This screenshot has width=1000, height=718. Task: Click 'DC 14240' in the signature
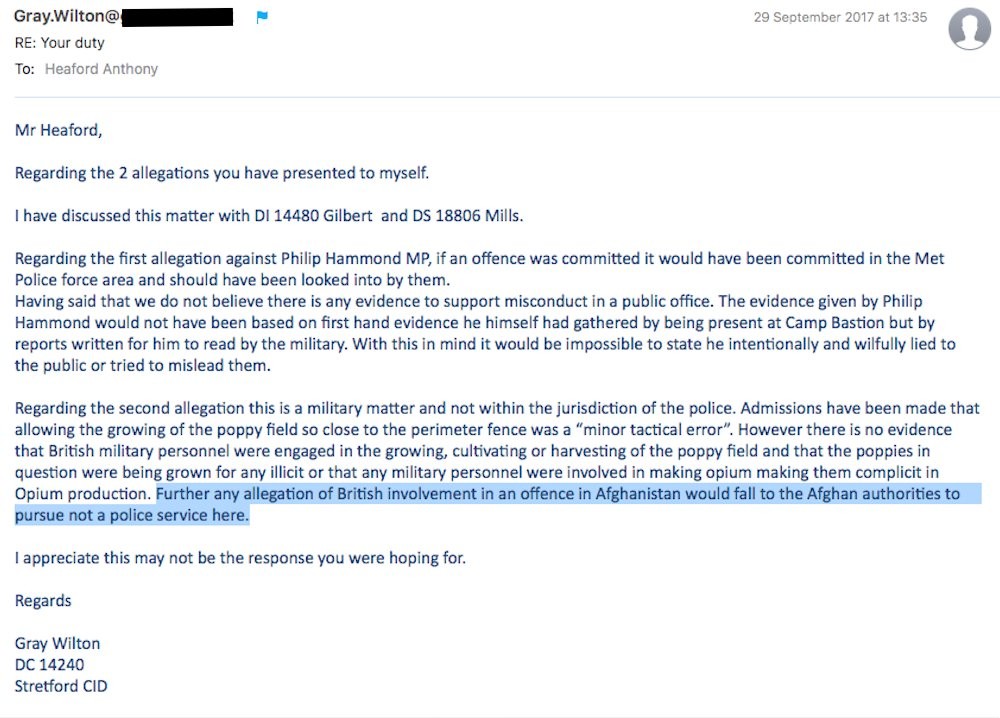[x=47, y=665]
